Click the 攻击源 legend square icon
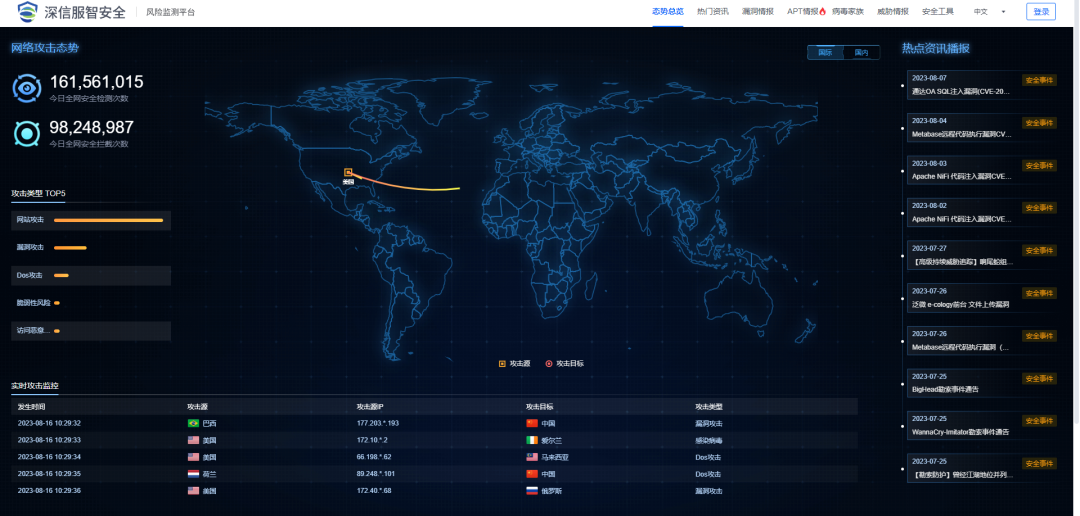 (x=502, y=363)
